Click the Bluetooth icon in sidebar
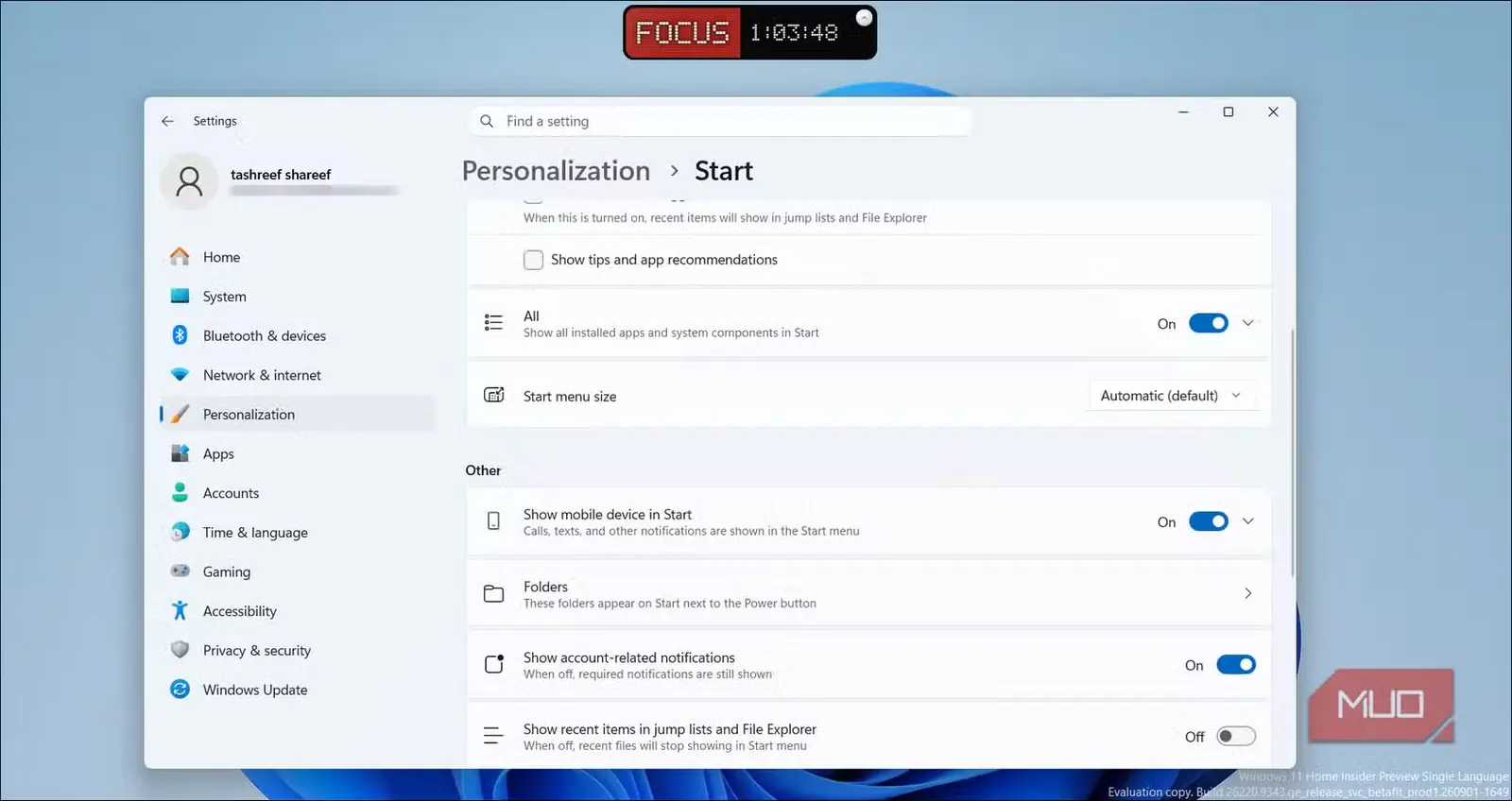Viewport: 1512px width, 801px height. tap(180, 335)
